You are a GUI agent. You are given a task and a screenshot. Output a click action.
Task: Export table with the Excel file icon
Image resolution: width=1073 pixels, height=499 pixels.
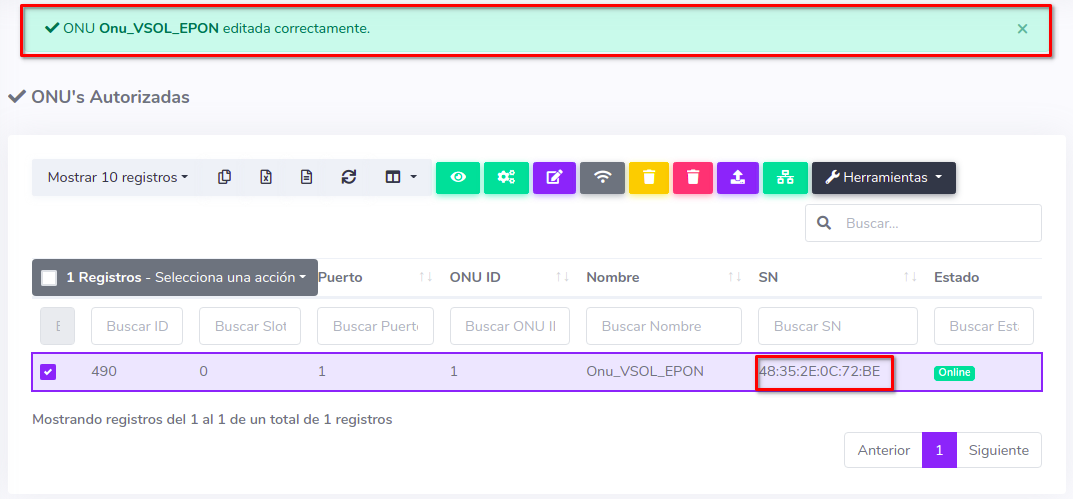(266, 177)
